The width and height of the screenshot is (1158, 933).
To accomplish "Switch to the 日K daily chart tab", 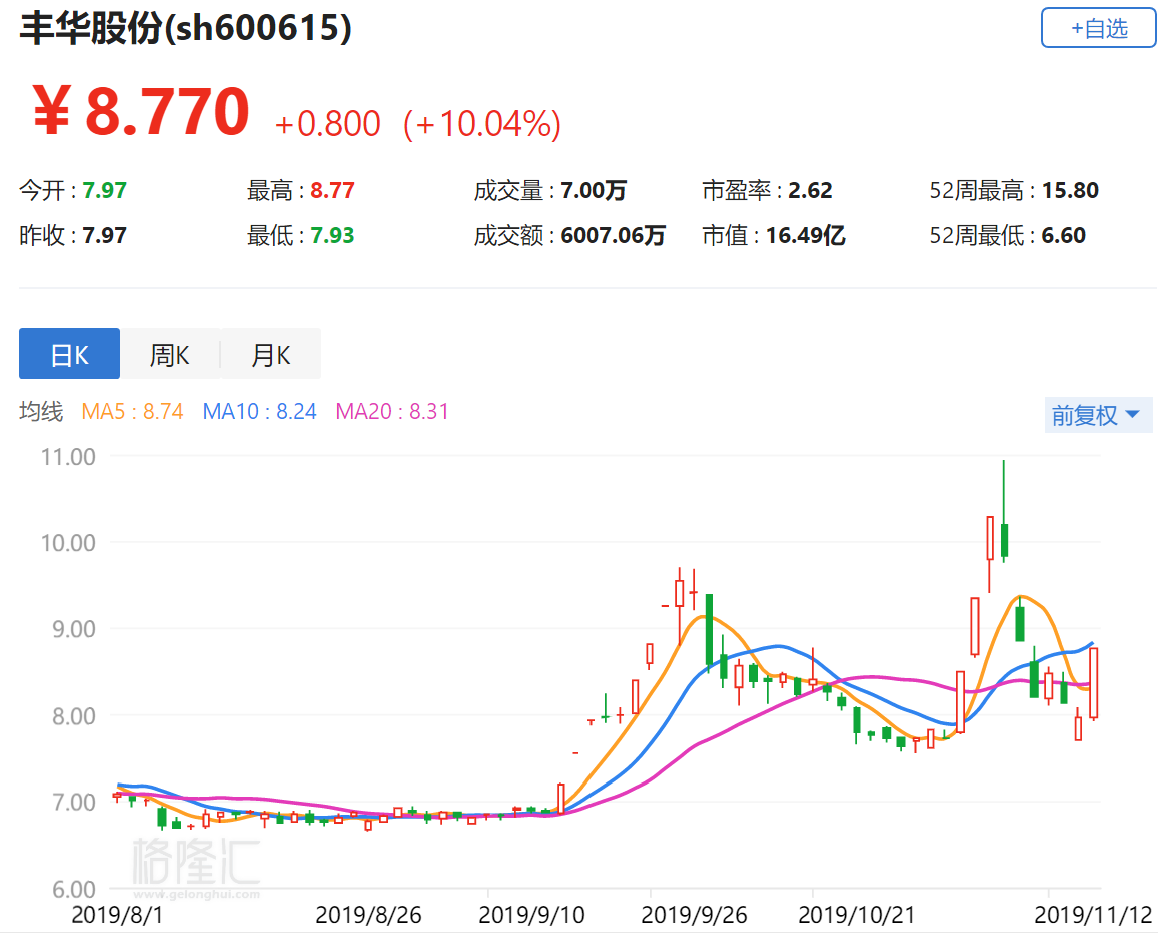I will click(69, 354).
